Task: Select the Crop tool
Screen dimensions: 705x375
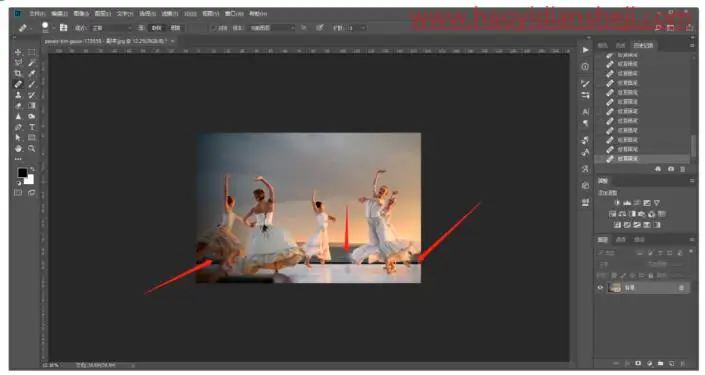Action: [18, 73]
